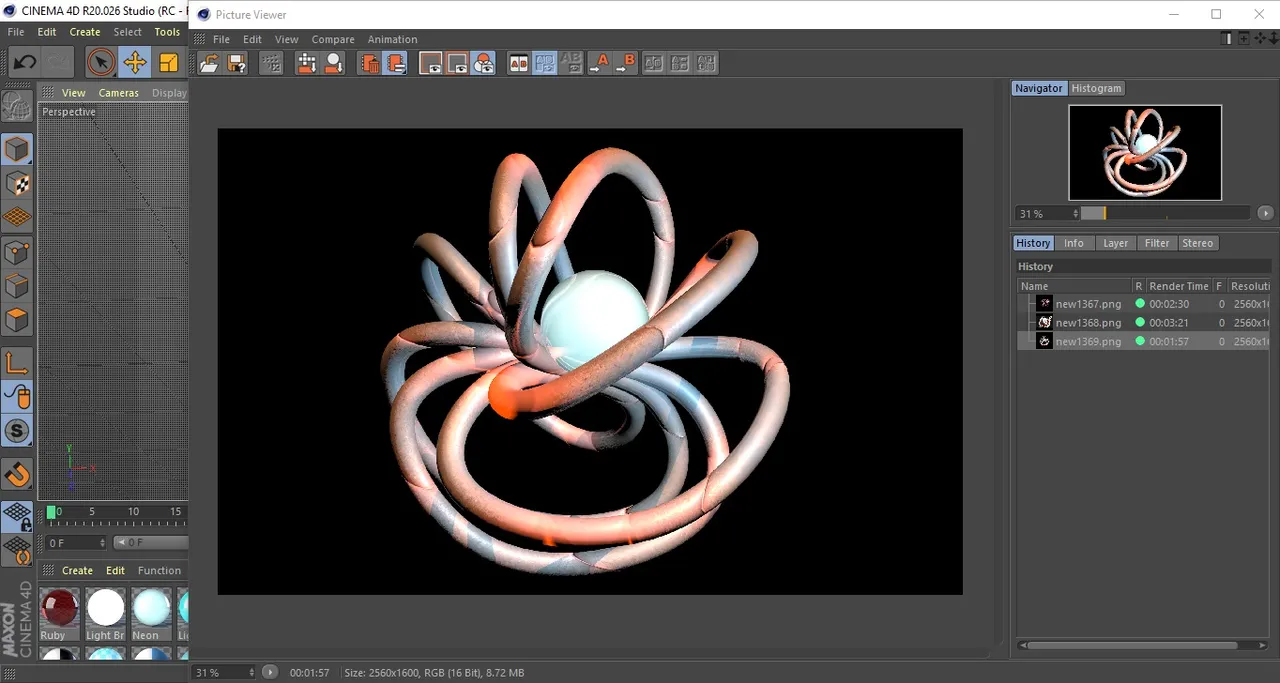The width and height of the screenshot is (1280, 683).
Task: Click the Set as B compare icon
Action: point(626,63)
